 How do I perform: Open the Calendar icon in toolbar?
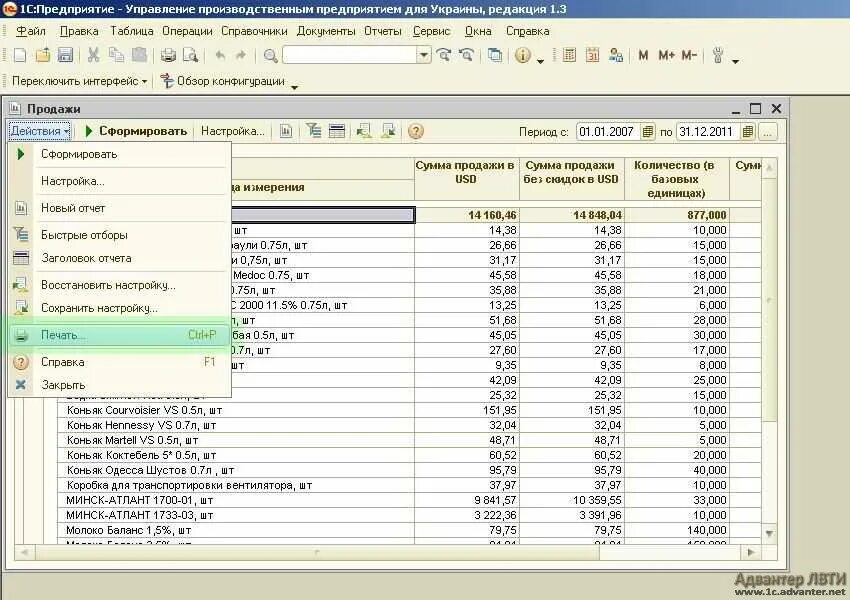[592, 55]
